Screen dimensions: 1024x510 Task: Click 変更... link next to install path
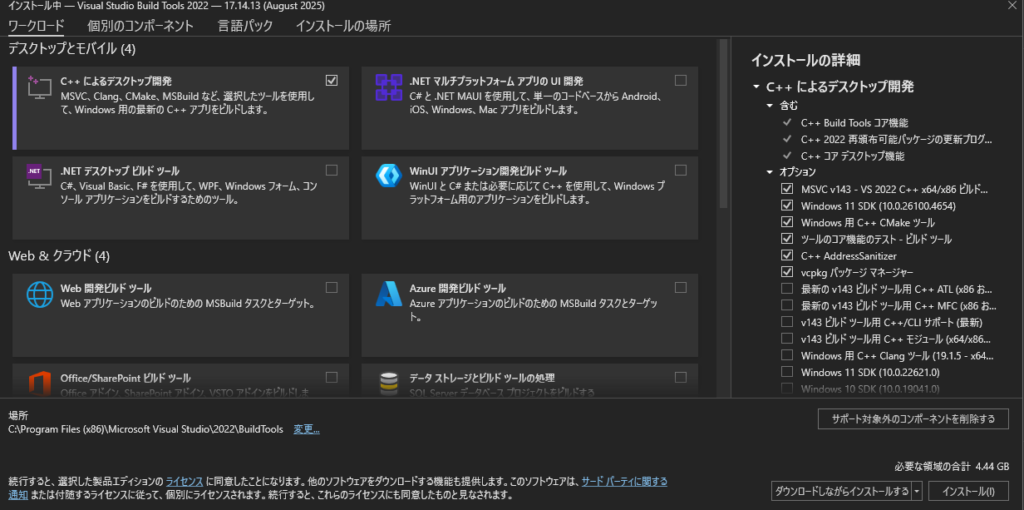coord(306,429)
